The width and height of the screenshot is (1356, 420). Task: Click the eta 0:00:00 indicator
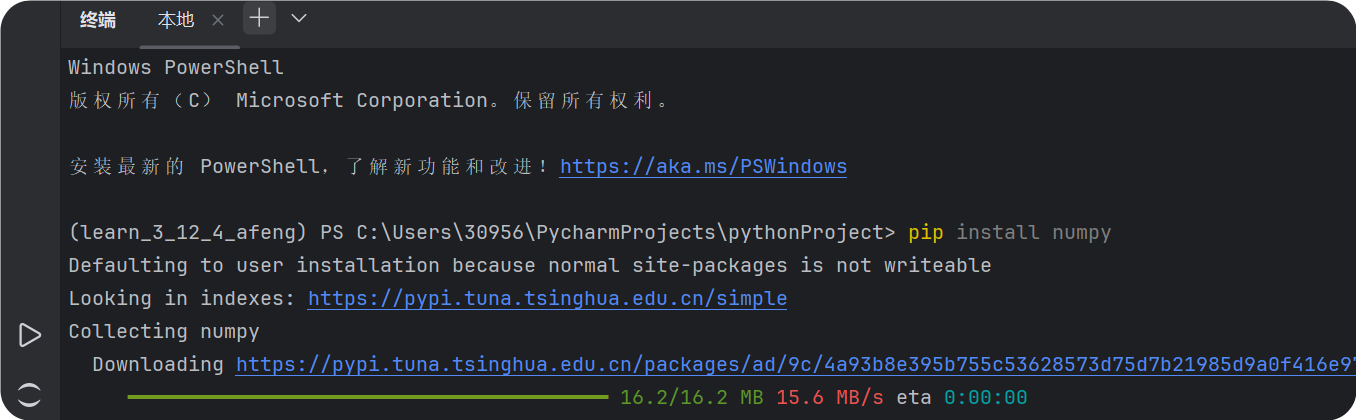click(x=962, y=397)
